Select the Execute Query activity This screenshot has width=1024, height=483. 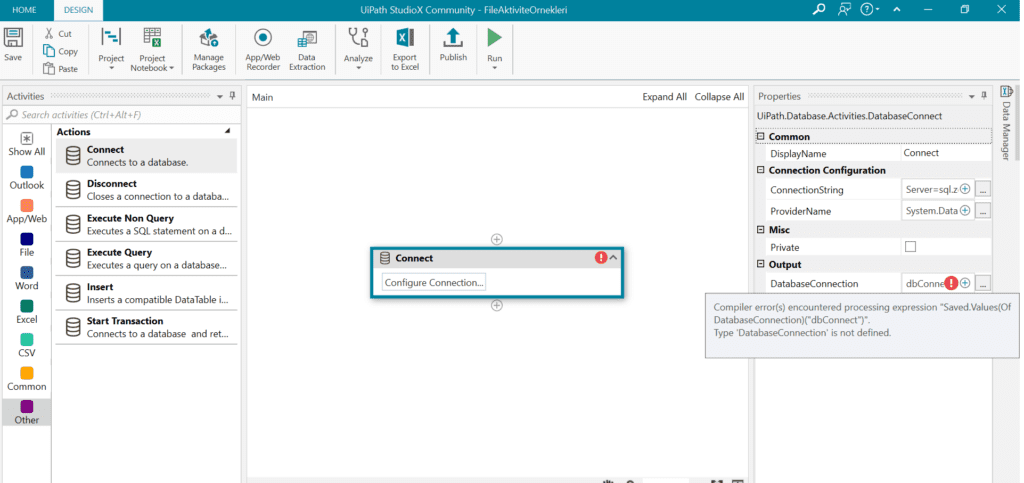[x=145, y=258]
